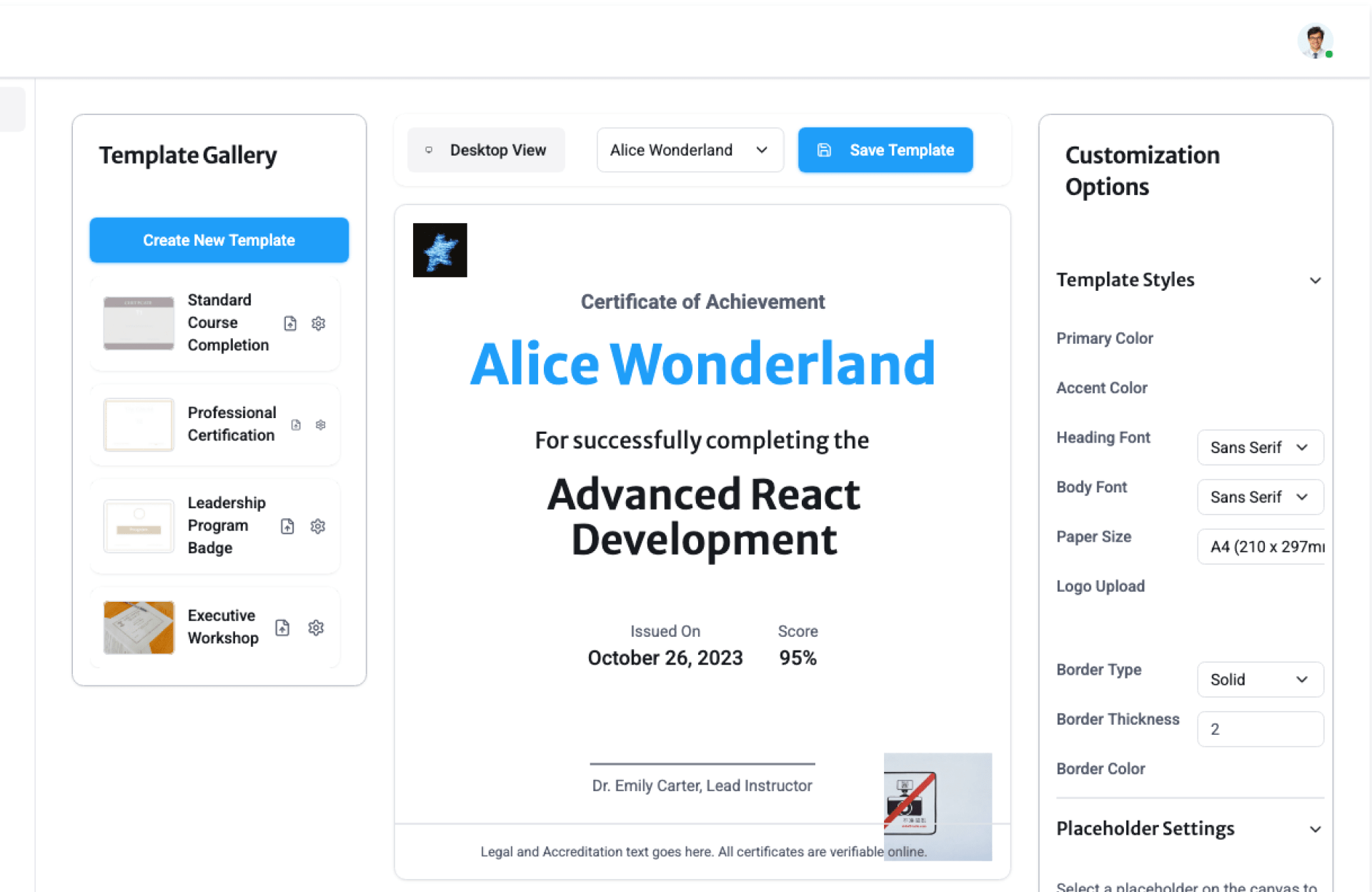Click the export icon for Standard Course Completion
Viewport: 1372px width, 892px height.
click(290, 323)
